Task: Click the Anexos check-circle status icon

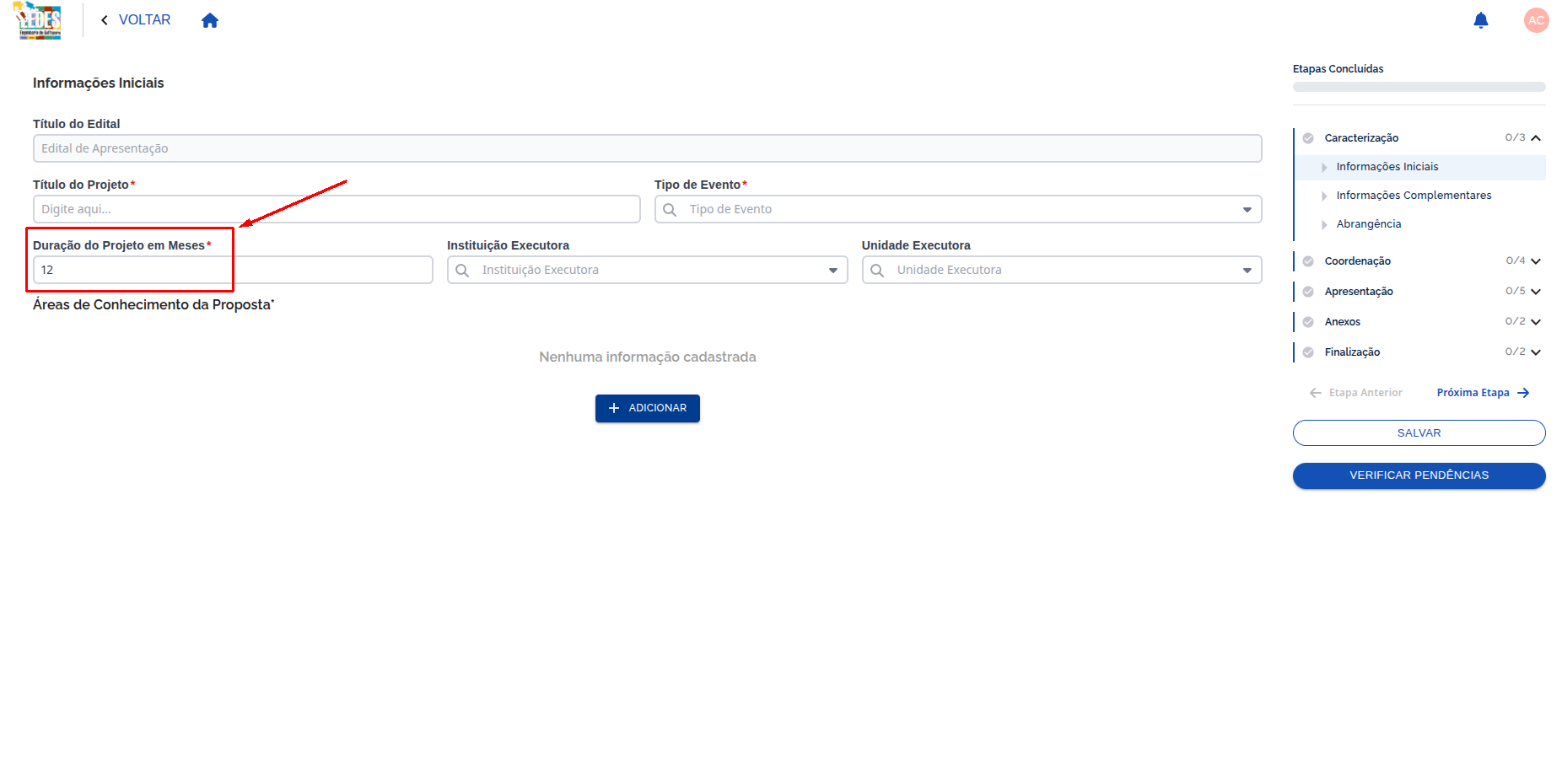Action: click(1308, 322)
